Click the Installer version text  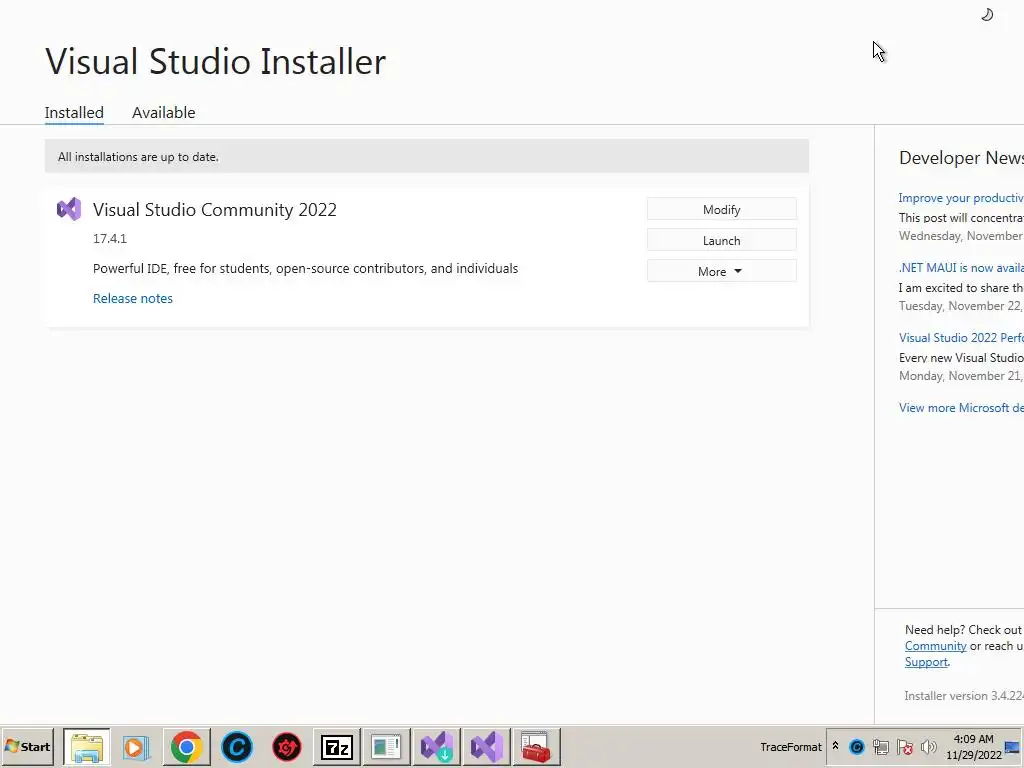[x=963, y=696]
